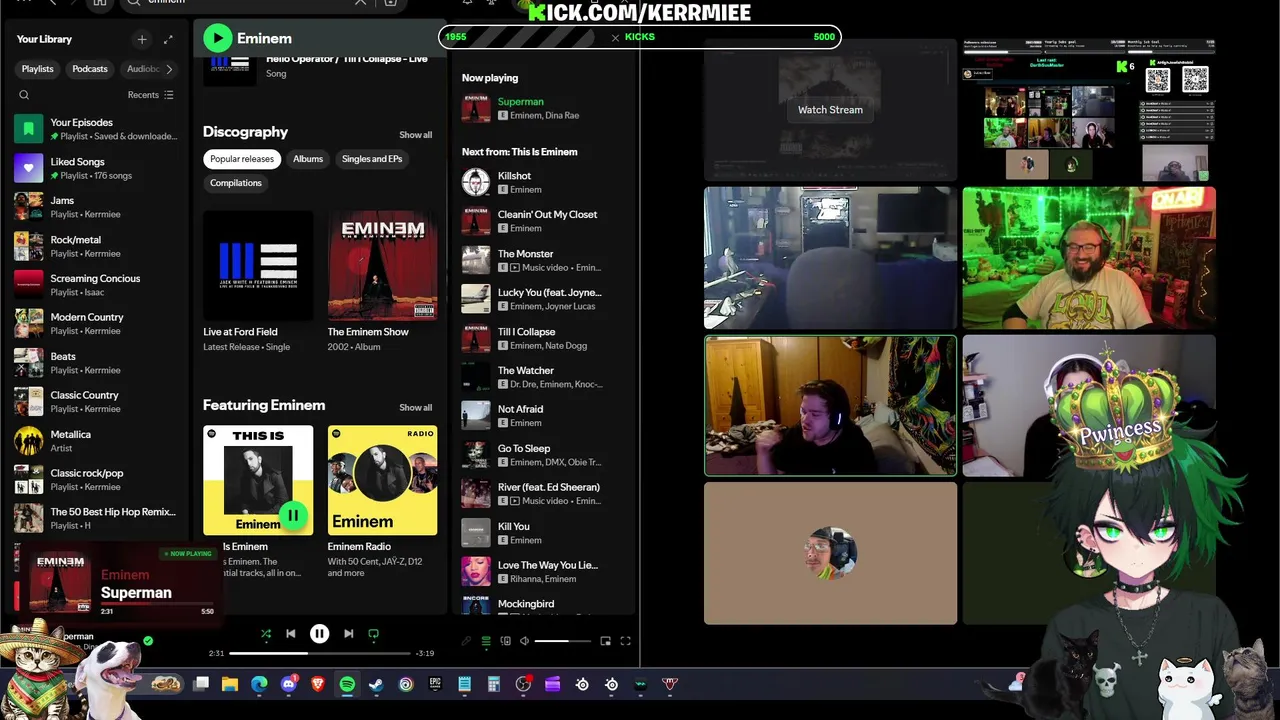Open Screaming Concious playlist
Screen dimensions: 1280x720
(97, 285)
